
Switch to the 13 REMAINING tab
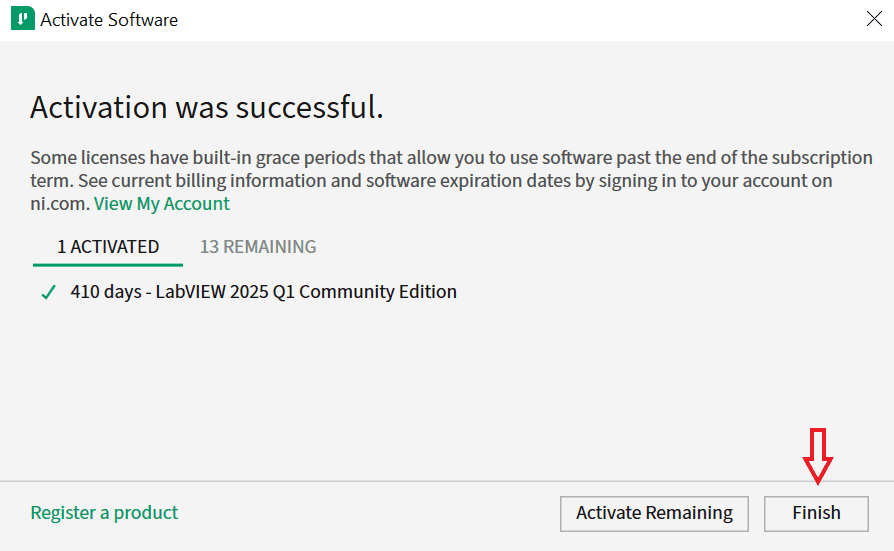pos(258,247)
